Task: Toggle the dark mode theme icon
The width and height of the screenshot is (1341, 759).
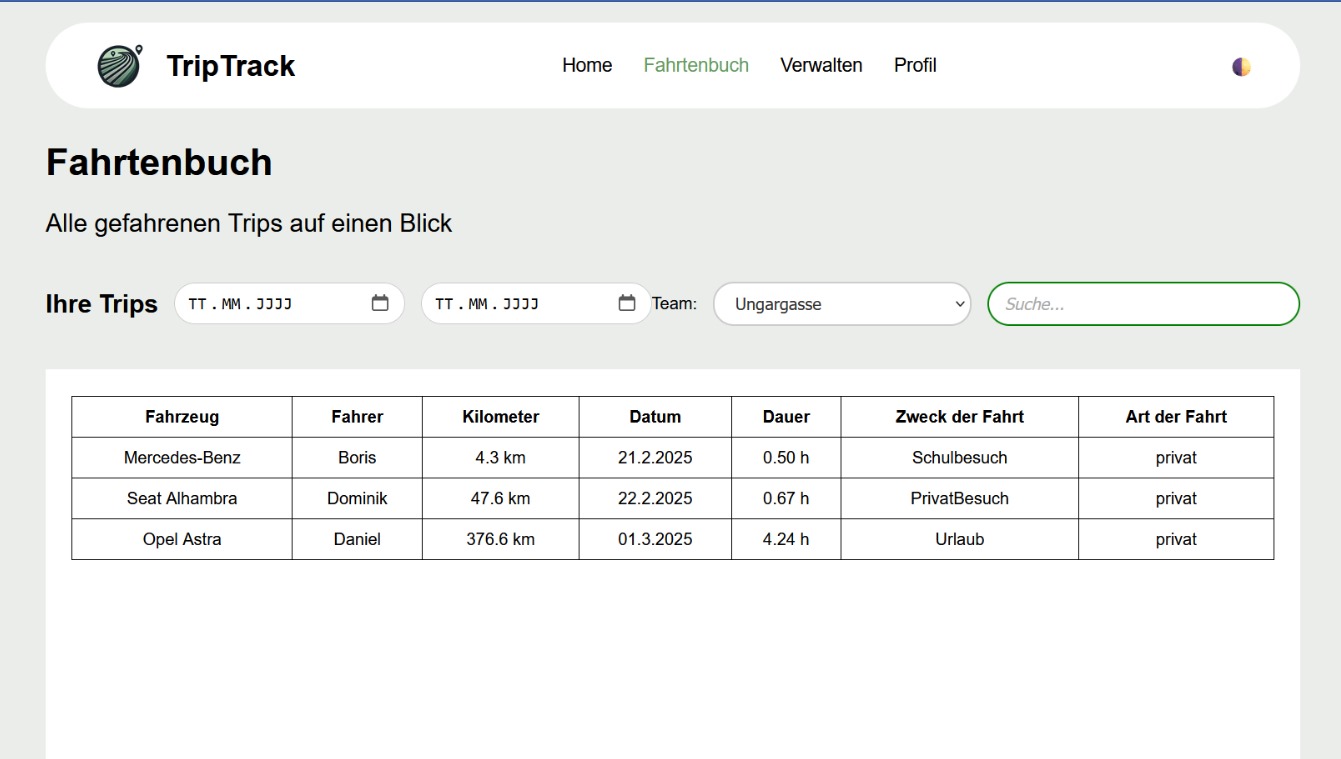Action: 1241,67
